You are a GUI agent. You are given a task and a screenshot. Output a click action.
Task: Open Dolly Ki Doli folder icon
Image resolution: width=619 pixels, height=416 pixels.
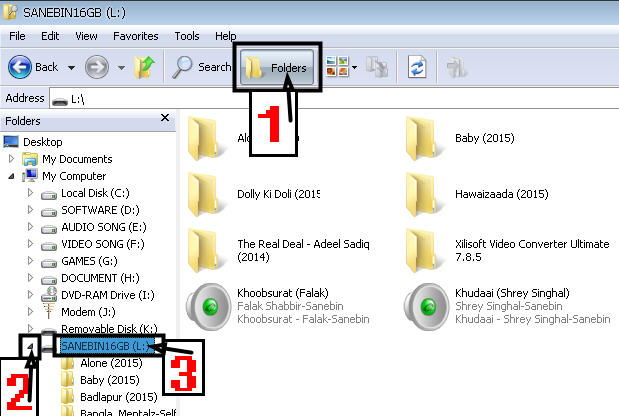(205, 195)
